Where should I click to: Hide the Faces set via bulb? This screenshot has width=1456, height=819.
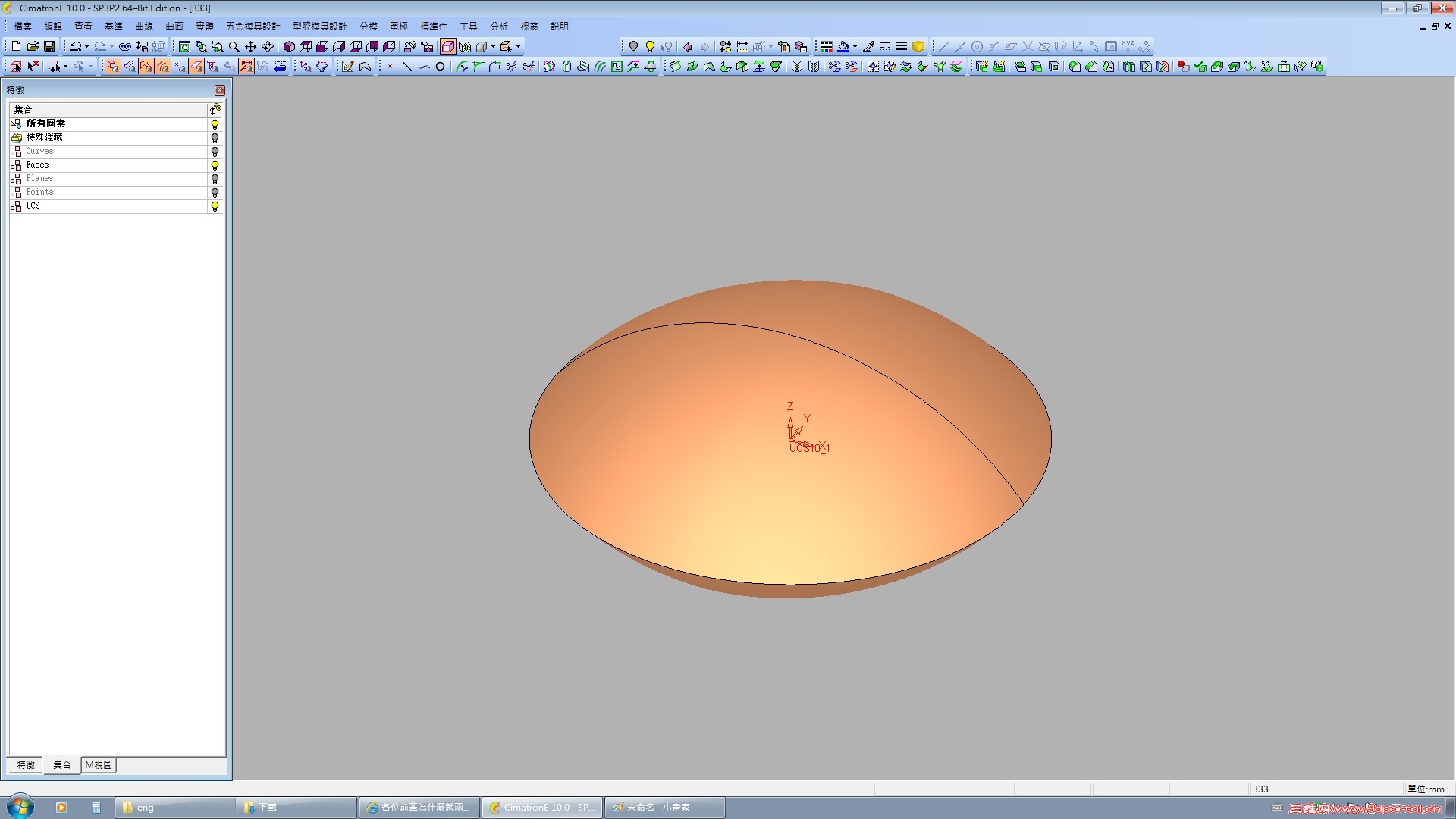[215, 165]
